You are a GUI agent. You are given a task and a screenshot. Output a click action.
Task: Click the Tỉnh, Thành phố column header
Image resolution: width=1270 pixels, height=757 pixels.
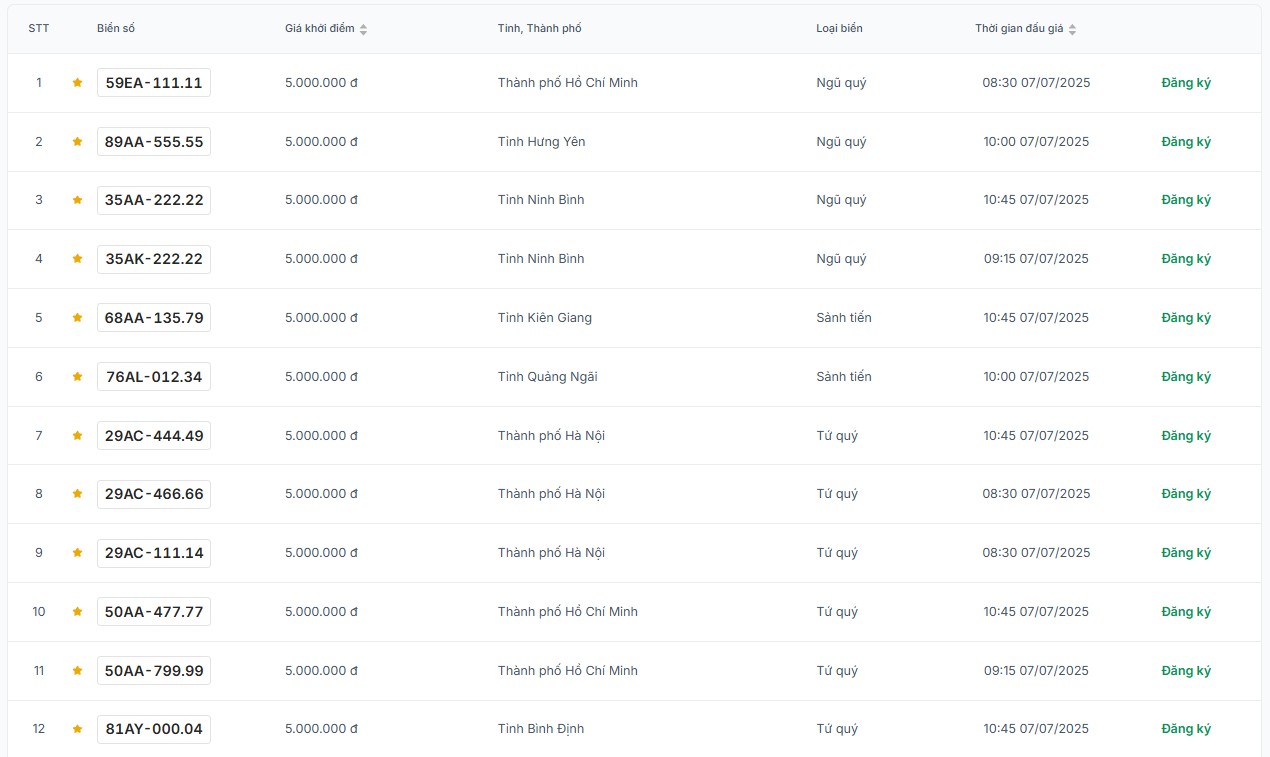tap(539, 29)
